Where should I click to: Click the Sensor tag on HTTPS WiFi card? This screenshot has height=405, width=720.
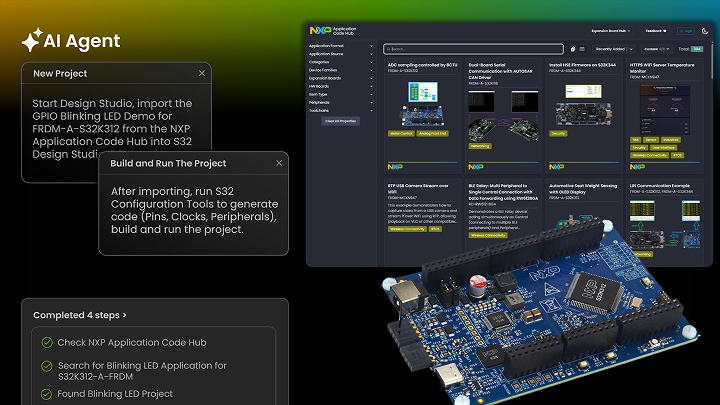click(651, 140)
